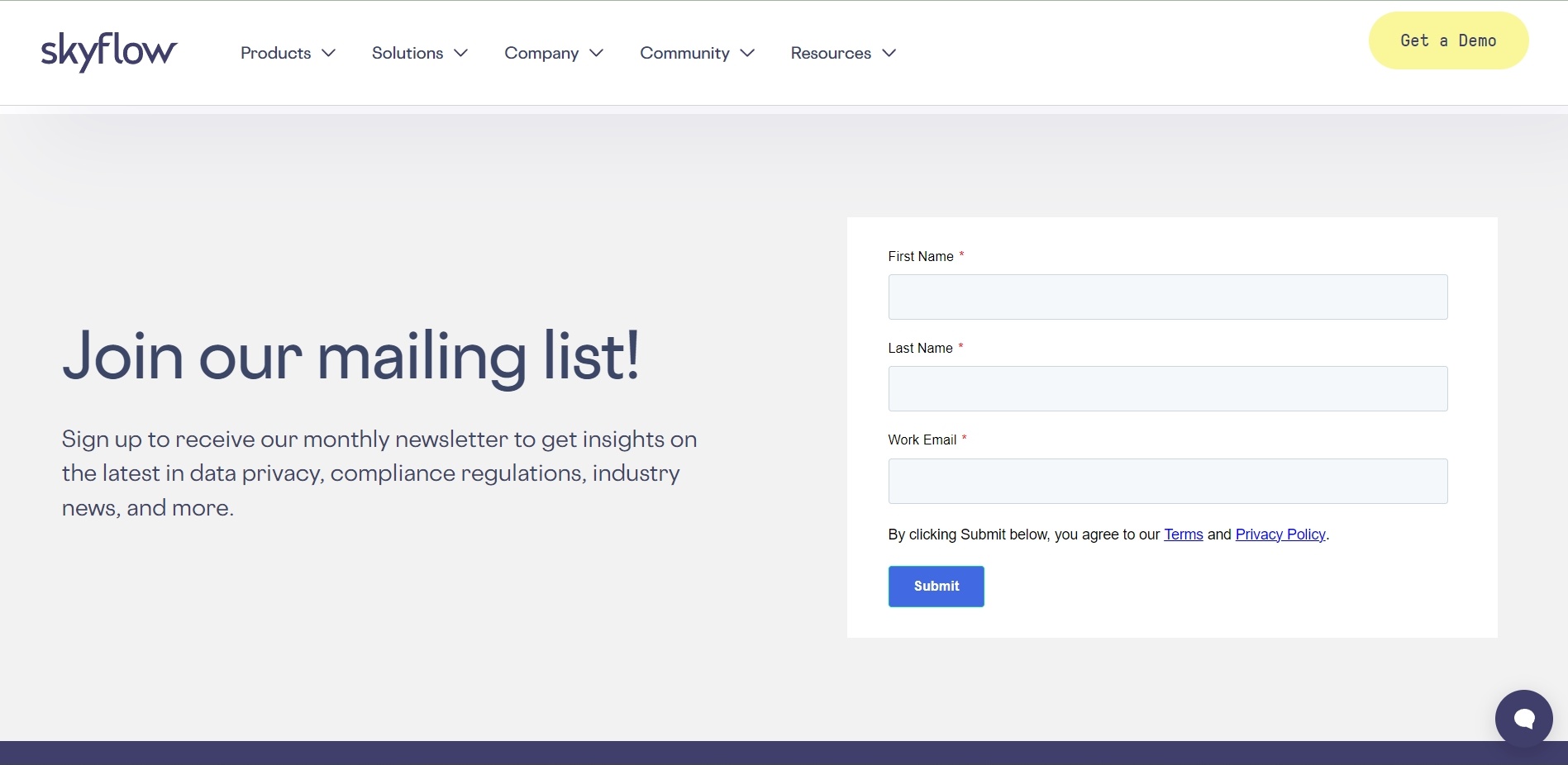1568x765 pixels.
Task: Focus the Last Name input field
Action: (x=1168, y=388)
